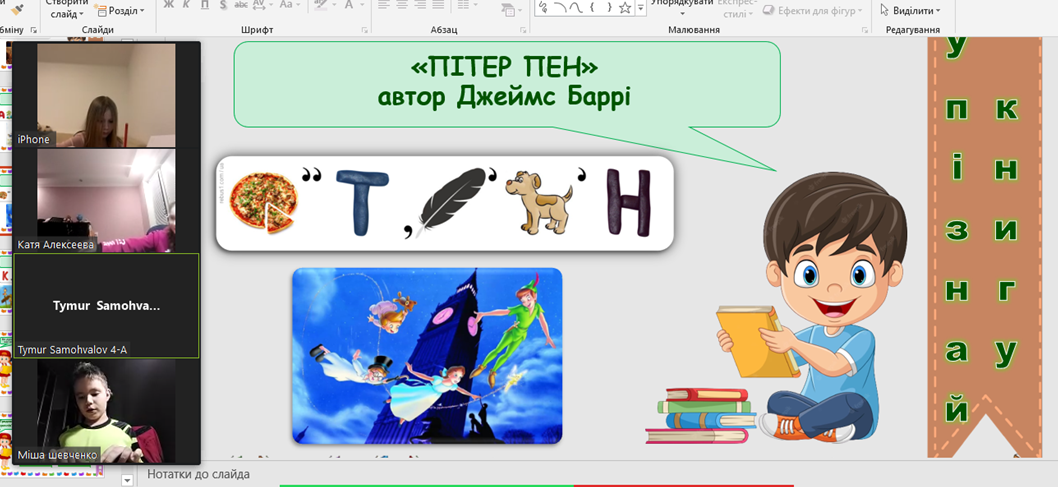Open the Виділити select dropdown
Screen dimensions: 1058x487
910,11
